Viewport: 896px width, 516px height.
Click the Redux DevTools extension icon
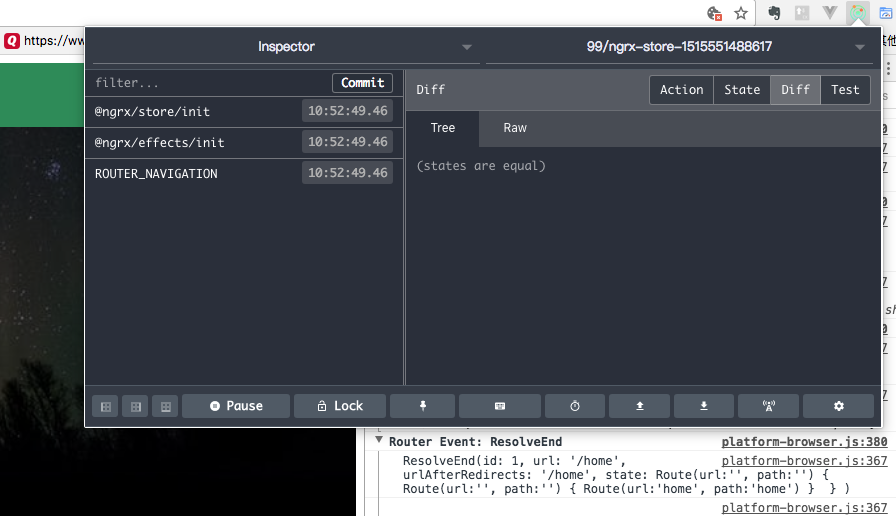858,13
